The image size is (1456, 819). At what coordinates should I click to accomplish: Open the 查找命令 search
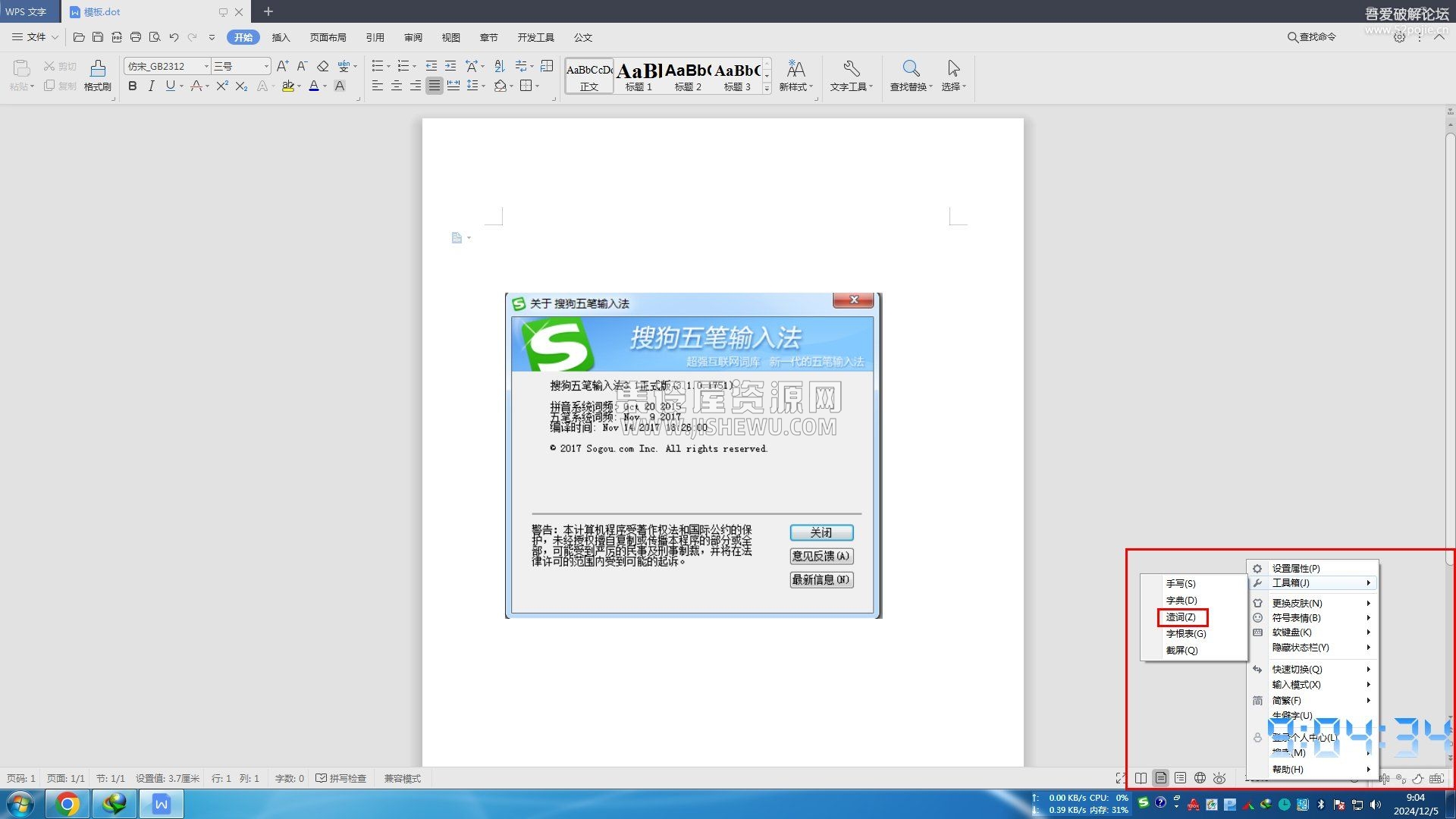[x=1312, y=37]
